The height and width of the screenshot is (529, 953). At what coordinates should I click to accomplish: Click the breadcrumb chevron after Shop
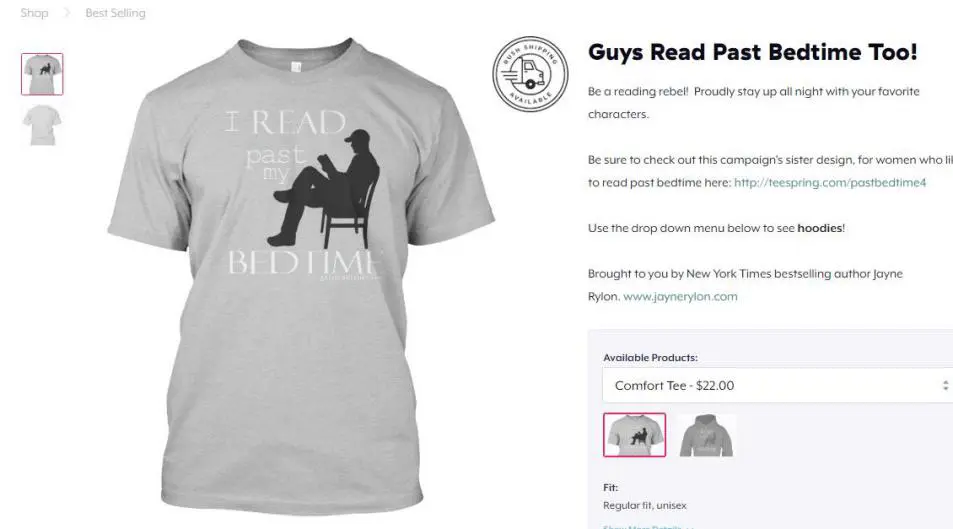[67, 13]
